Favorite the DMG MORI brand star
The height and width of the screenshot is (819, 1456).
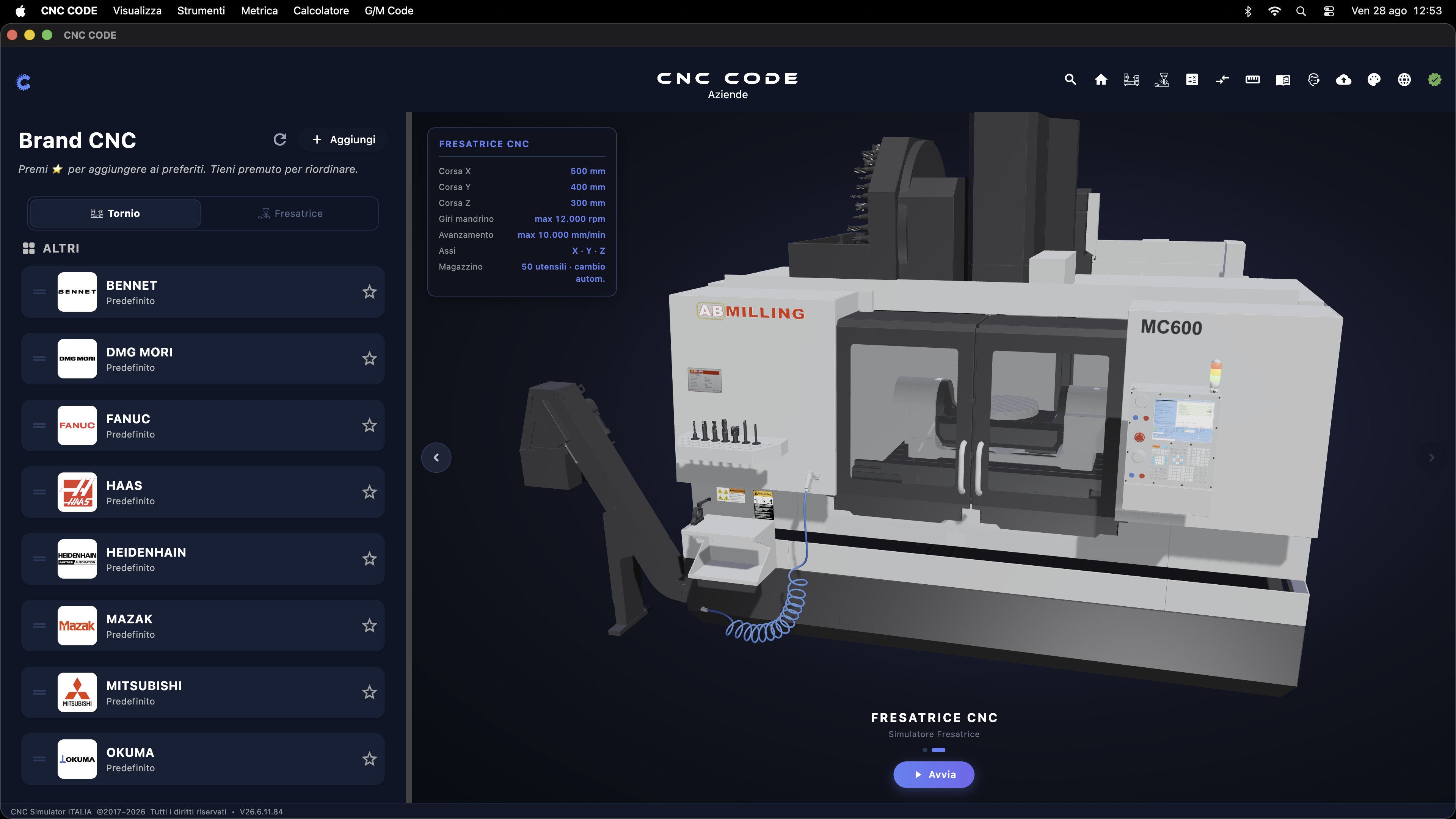[370, 358]
